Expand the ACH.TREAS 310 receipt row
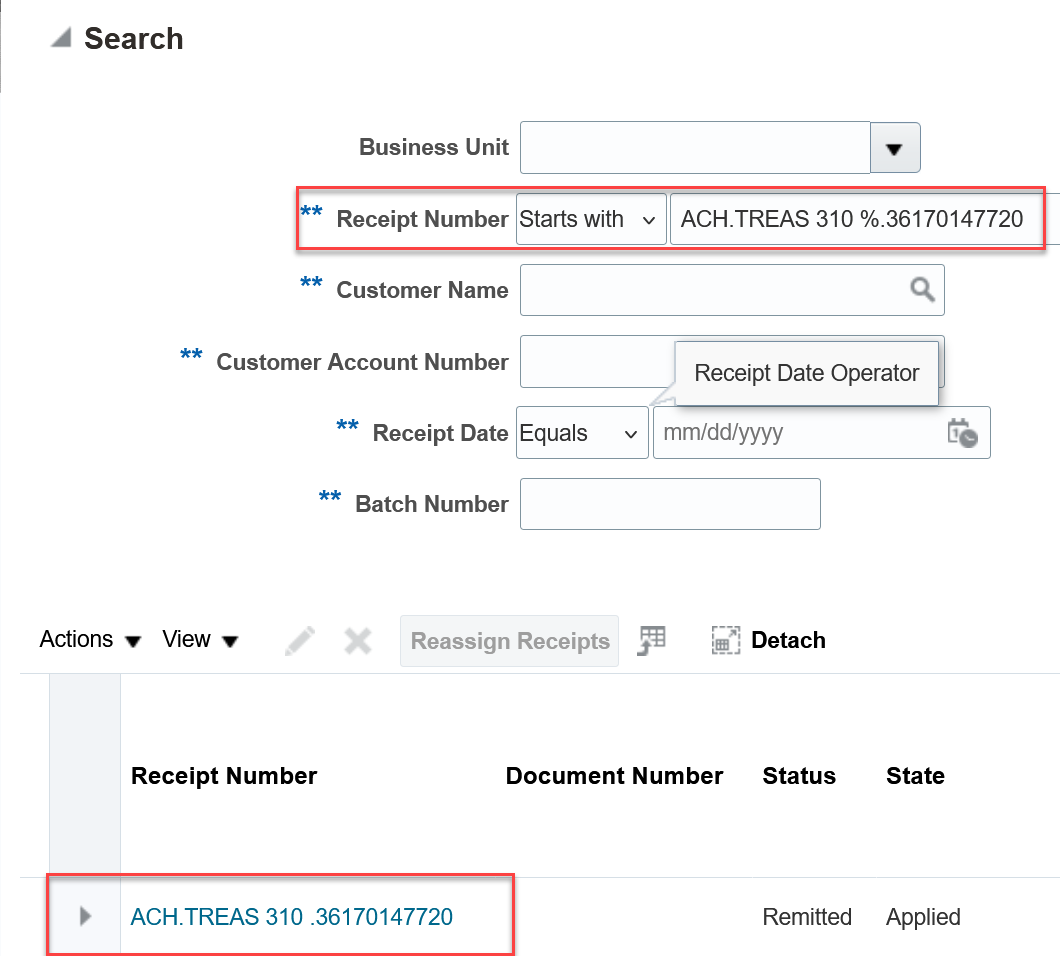 coord(85,917)
